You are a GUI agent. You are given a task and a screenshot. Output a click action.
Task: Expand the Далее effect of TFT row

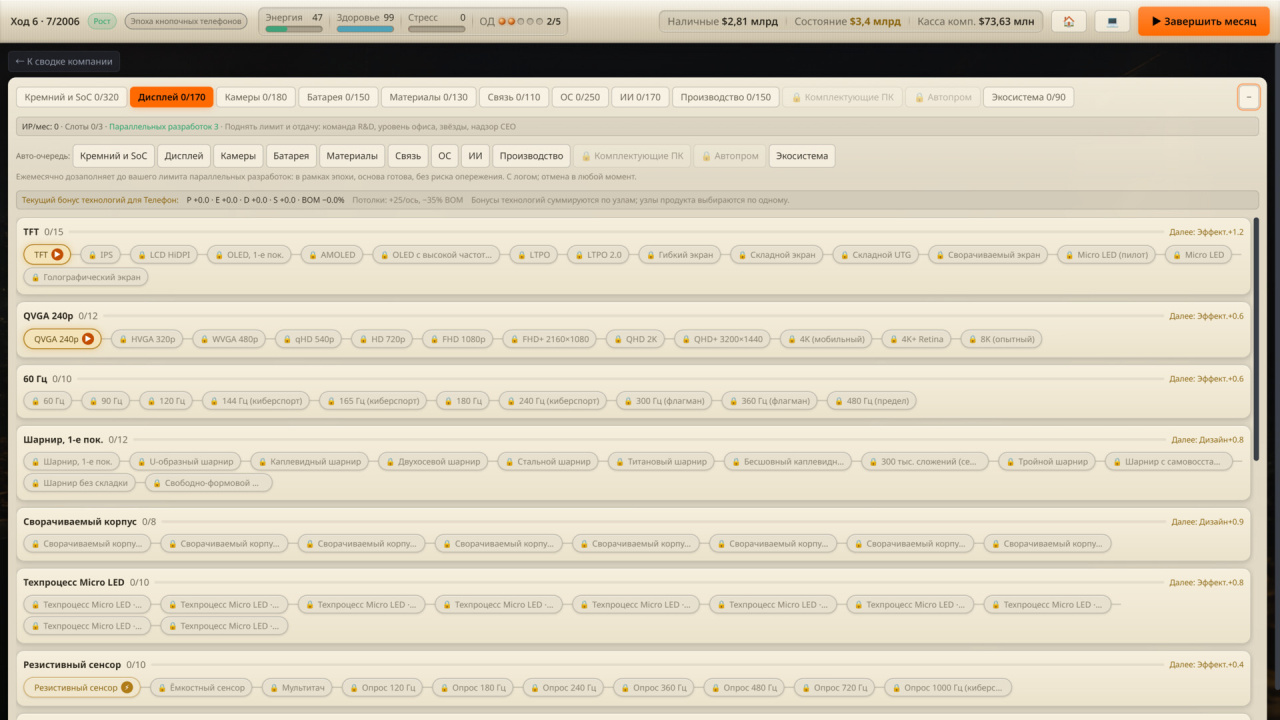1206,232
